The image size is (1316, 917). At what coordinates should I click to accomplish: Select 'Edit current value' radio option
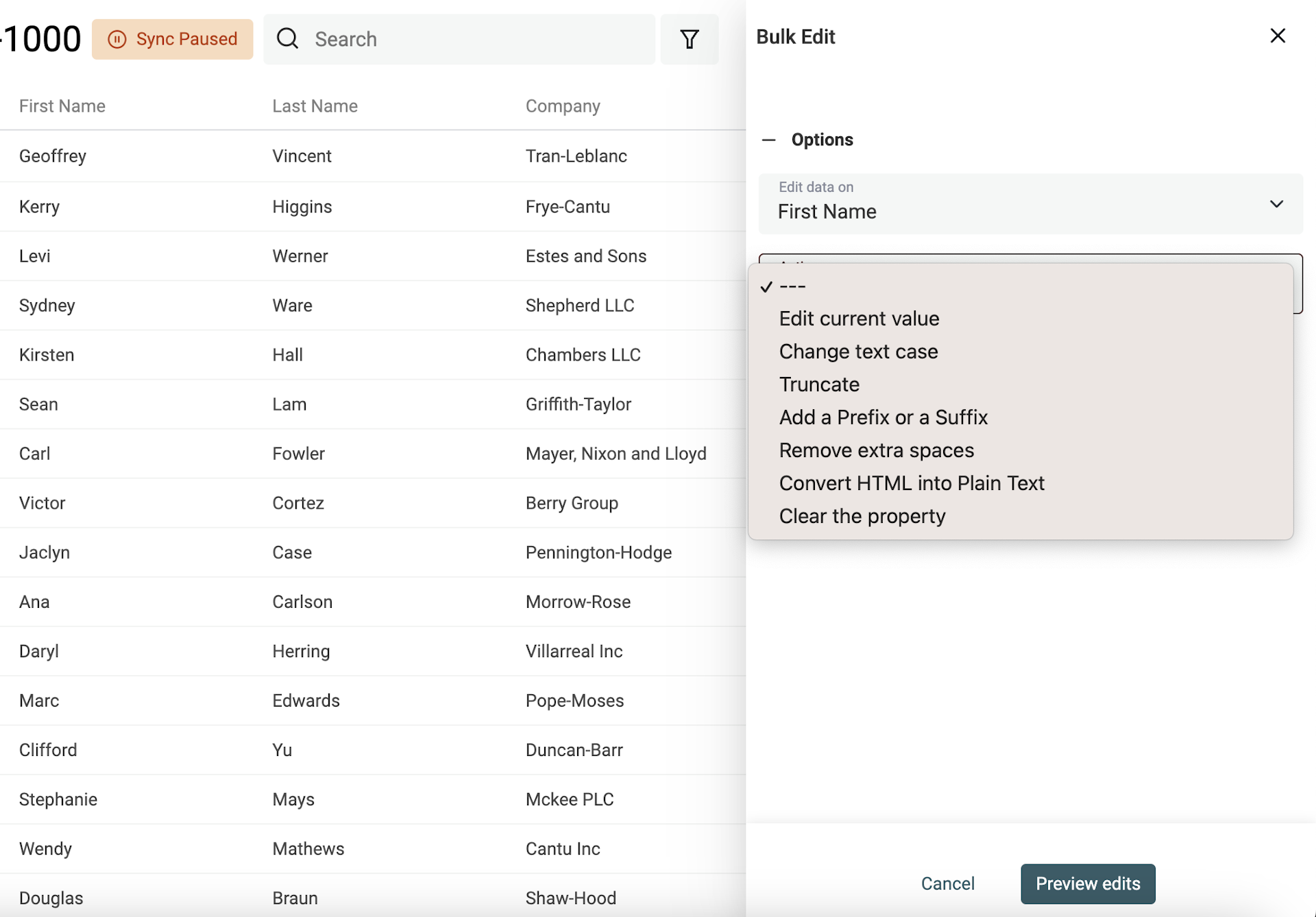tap(858, 318)
